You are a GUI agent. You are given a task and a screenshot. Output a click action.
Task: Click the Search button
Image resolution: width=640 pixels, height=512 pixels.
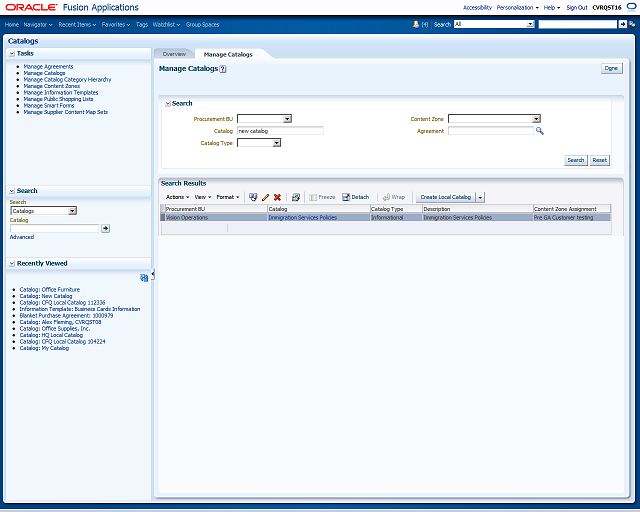click(x=576, y=160)
